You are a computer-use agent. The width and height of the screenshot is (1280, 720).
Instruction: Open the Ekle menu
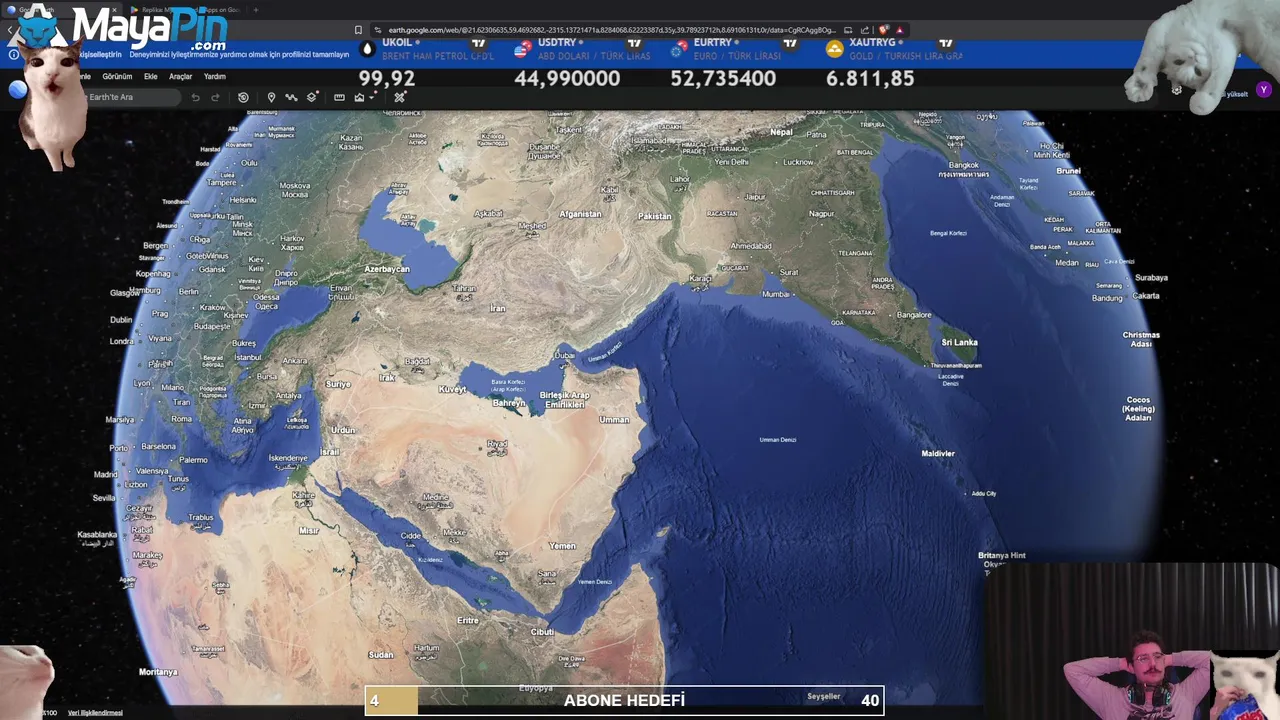point(151,77)
